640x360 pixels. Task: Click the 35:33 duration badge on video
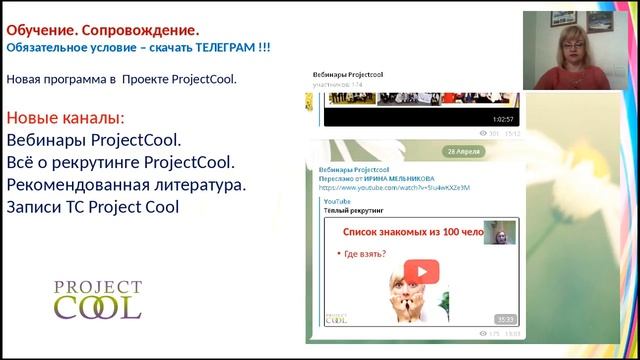pos(506,319)
